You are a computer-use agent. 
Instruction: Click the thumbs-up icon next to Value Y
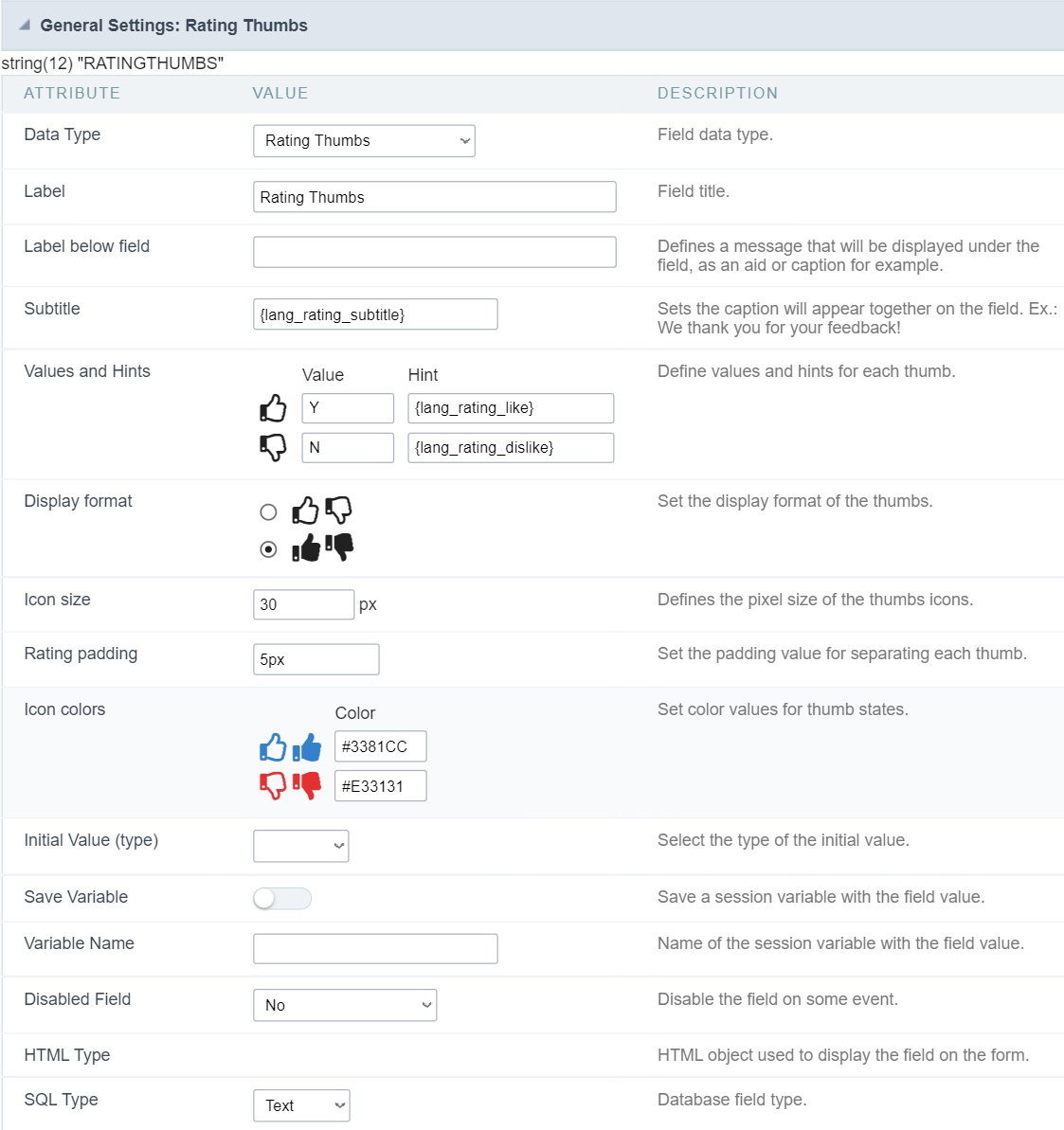(x=273, y=407)
